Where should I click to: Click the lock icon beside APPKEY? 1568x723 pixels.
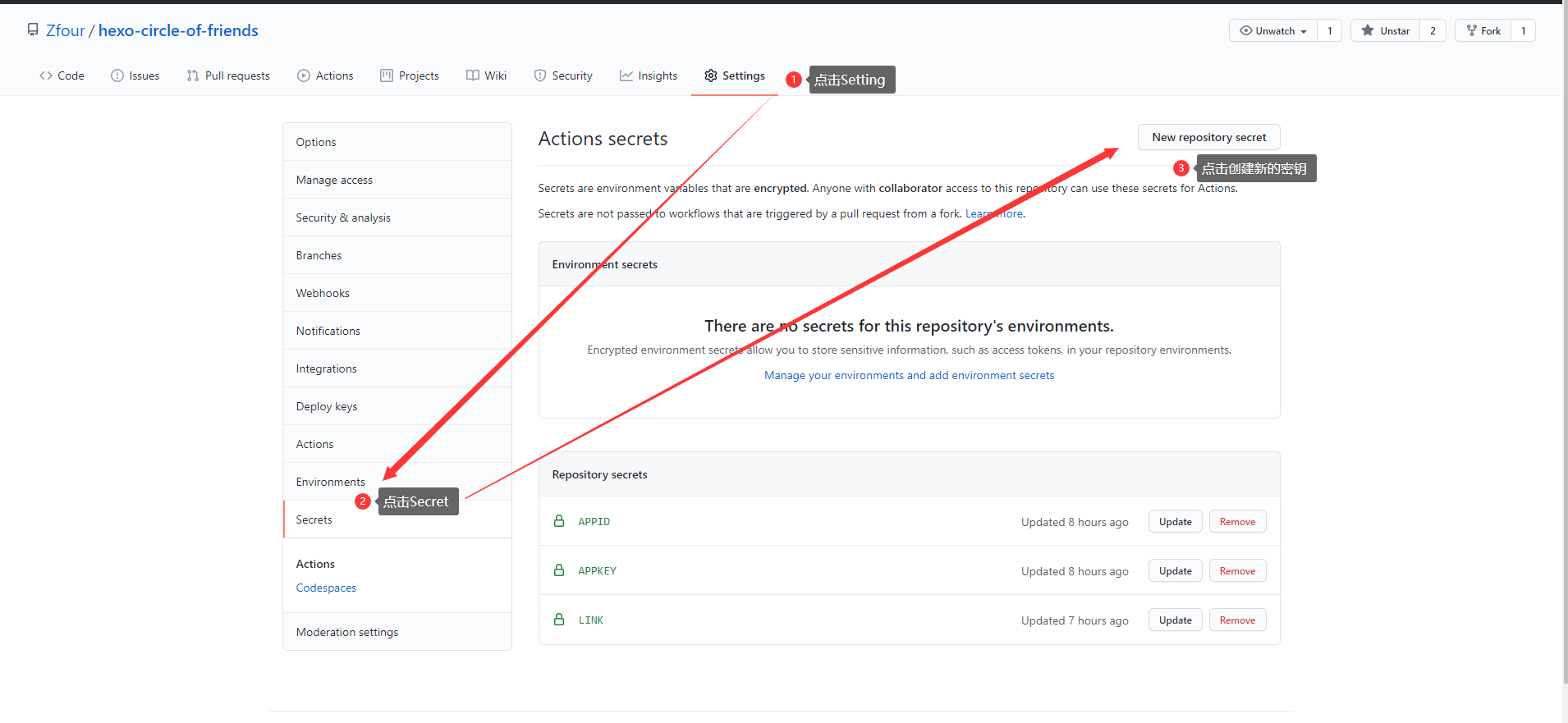tap(559, 570)
